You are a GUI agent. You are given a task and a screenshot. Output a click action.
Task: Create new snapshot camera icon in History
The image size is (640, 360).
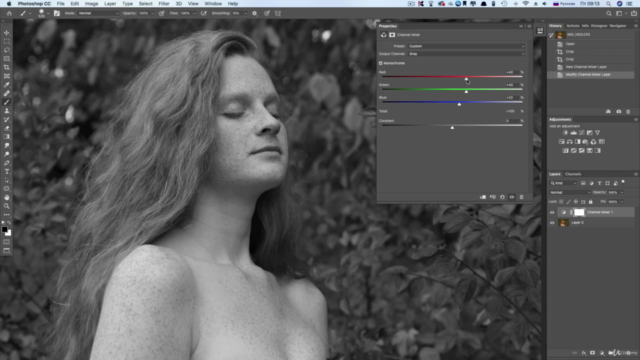[619, 111]
